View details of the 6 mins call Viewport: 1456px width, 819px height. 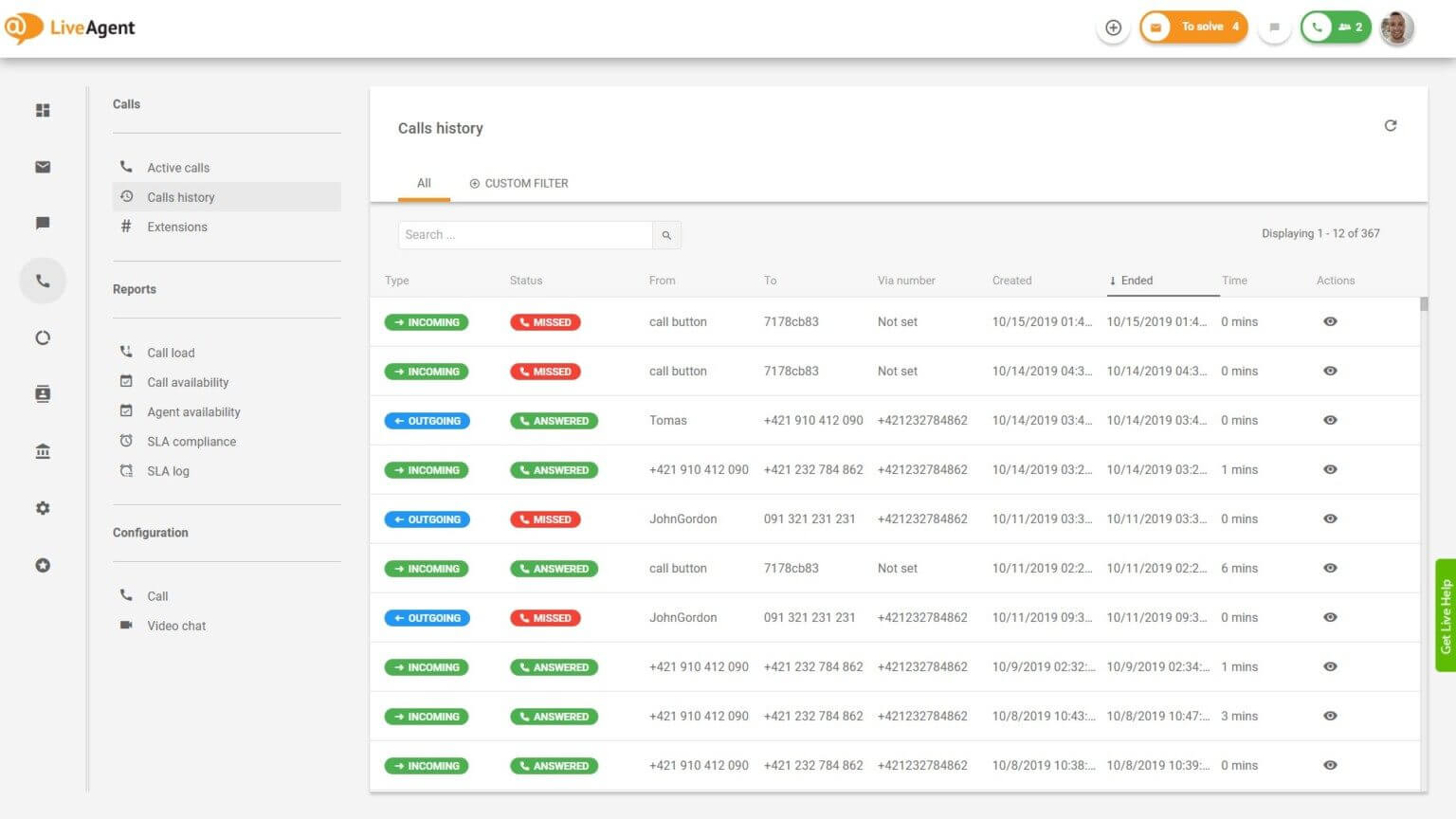(1330, 569)
